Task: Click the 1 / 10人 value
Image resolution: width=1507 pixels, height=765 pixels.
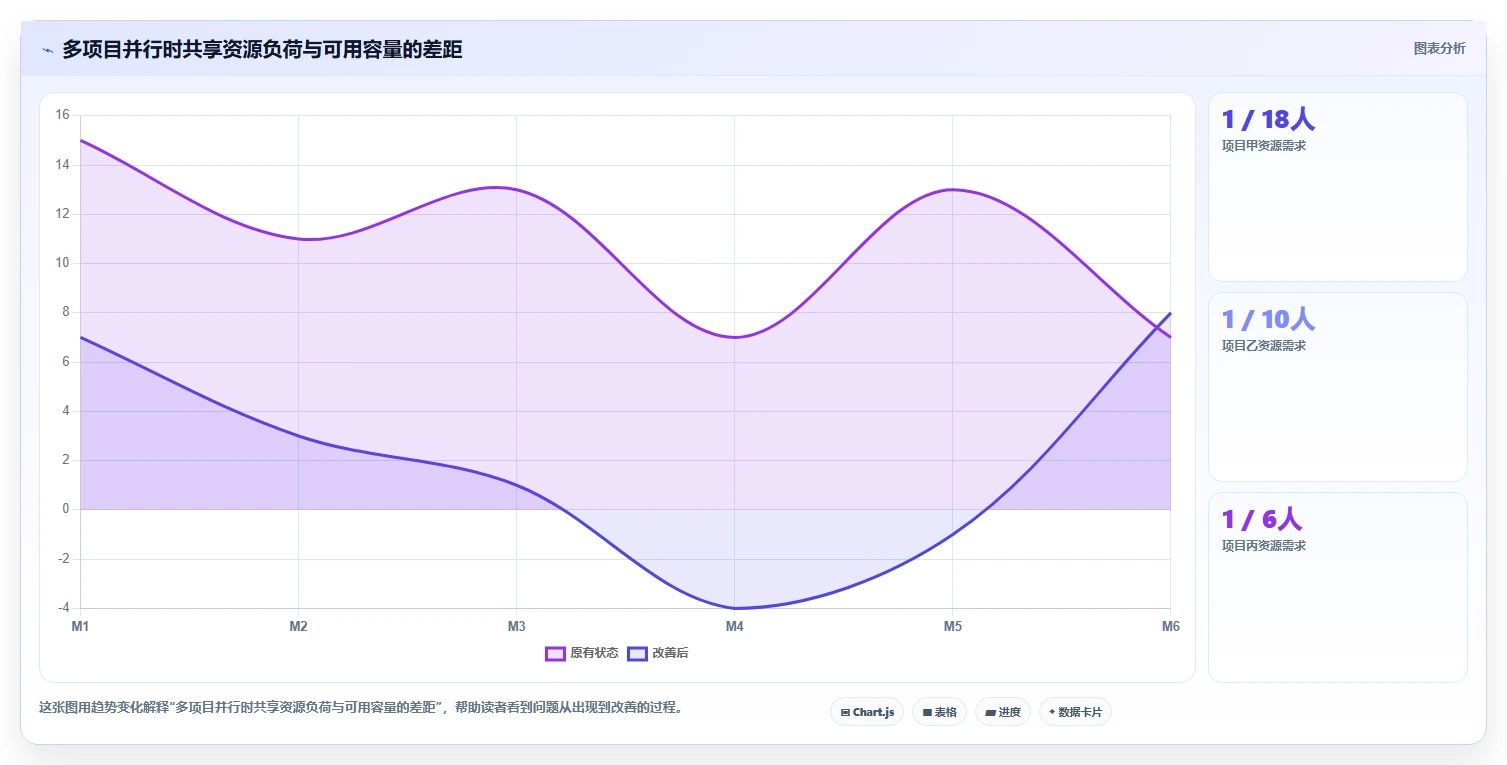Action: [x=1268, y=319]
